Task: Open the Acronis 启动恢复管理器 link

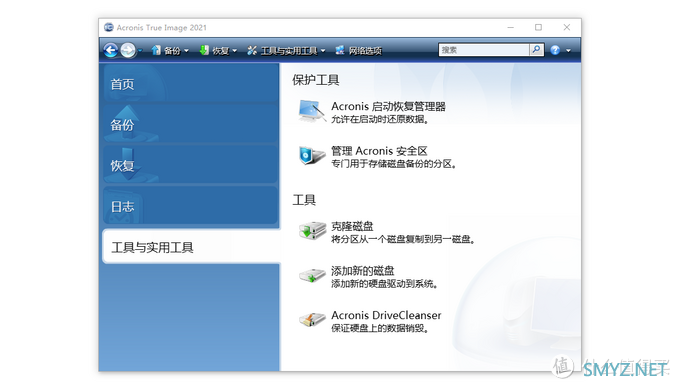Action: 388,107
